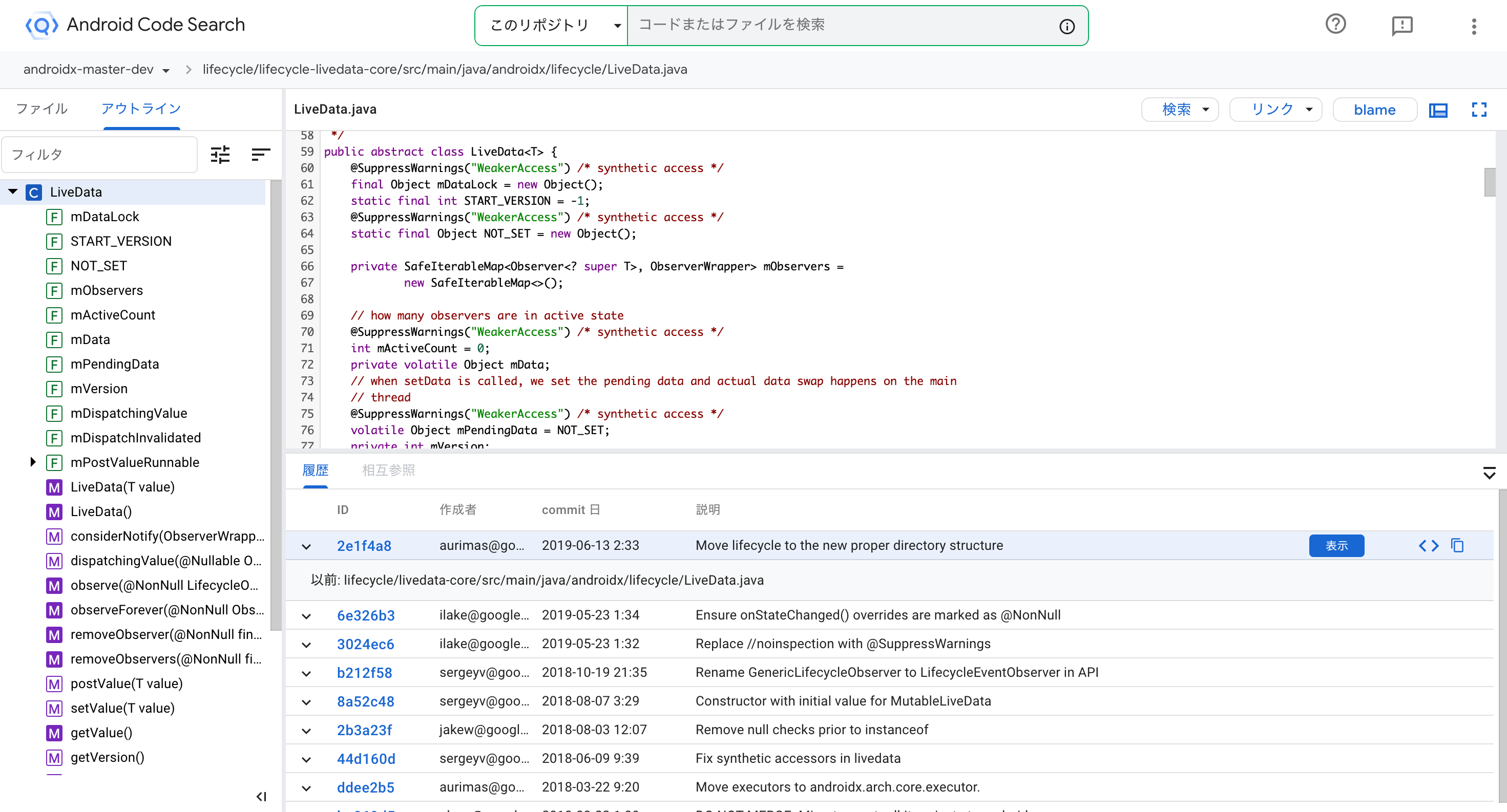Click field icon next to mDataLock
Viewport: 1507px width, 812px height.
pyautogui.click(x=54, y=217)
